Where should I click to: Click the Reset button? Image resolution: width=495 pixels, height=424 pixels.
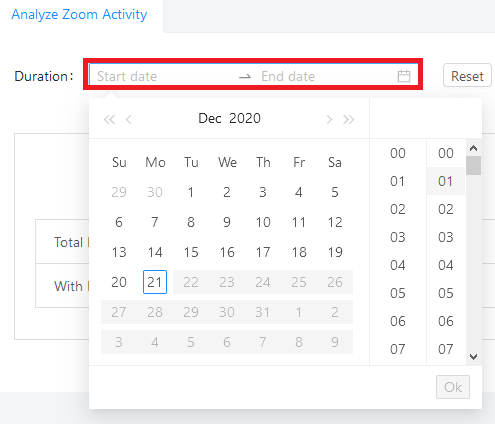point(467,76)
